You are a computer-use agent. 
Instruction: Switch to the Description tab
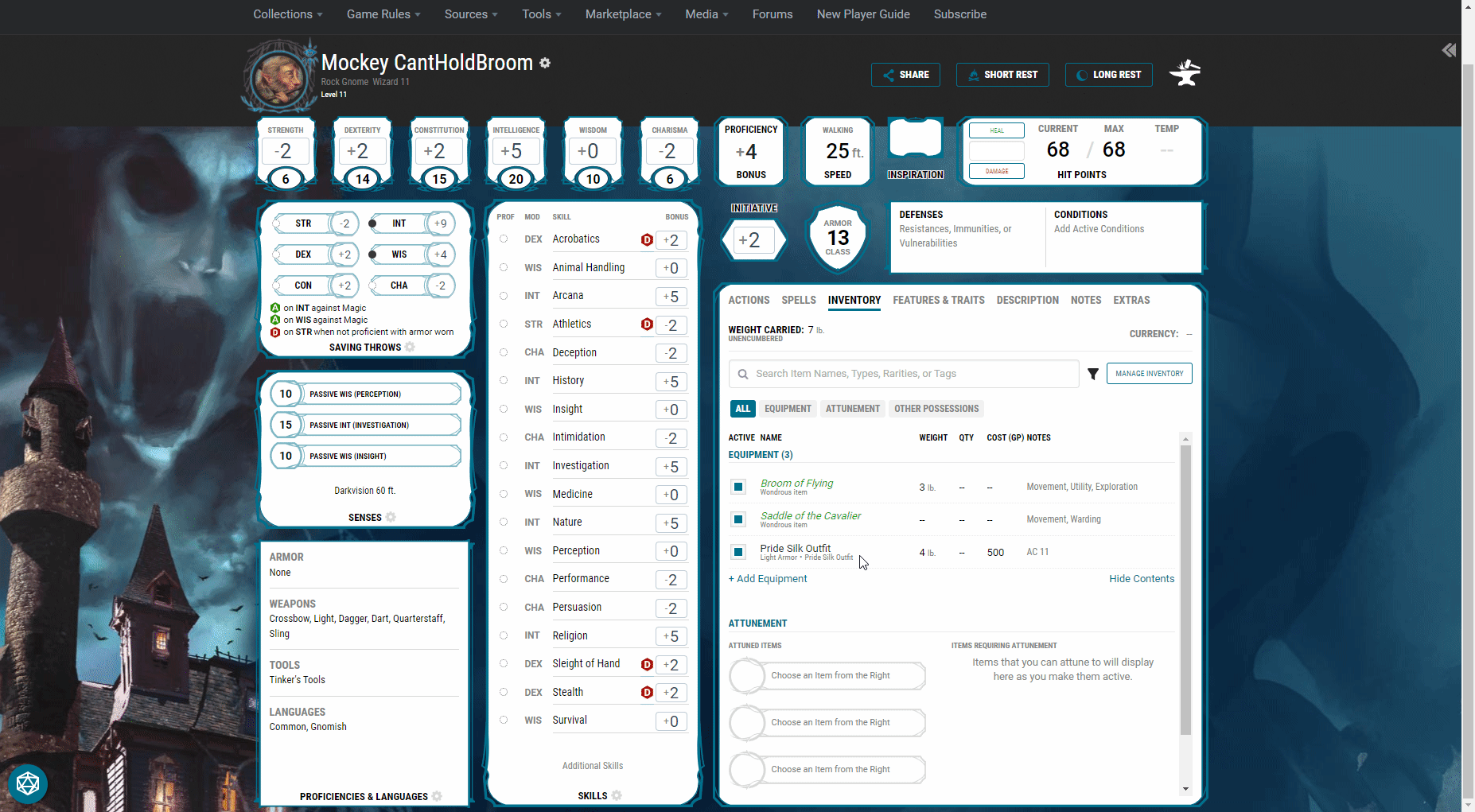click(1028, 300)
